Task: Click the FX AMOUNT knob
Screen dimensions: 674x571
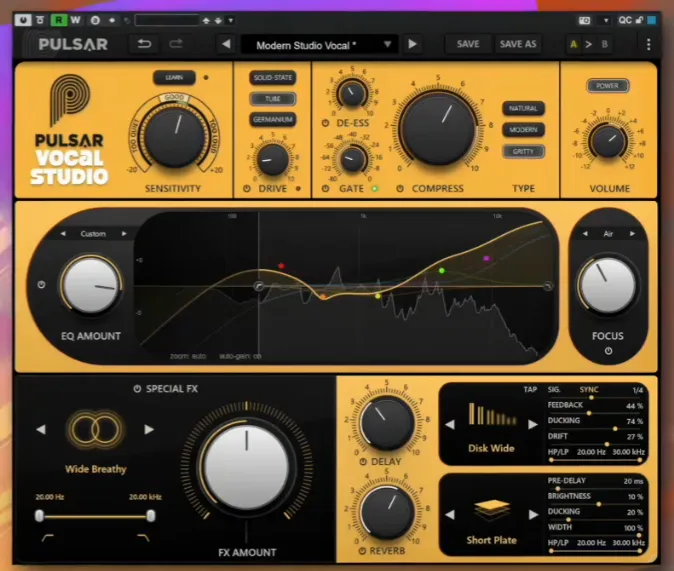Action: [x=247, y=467]
